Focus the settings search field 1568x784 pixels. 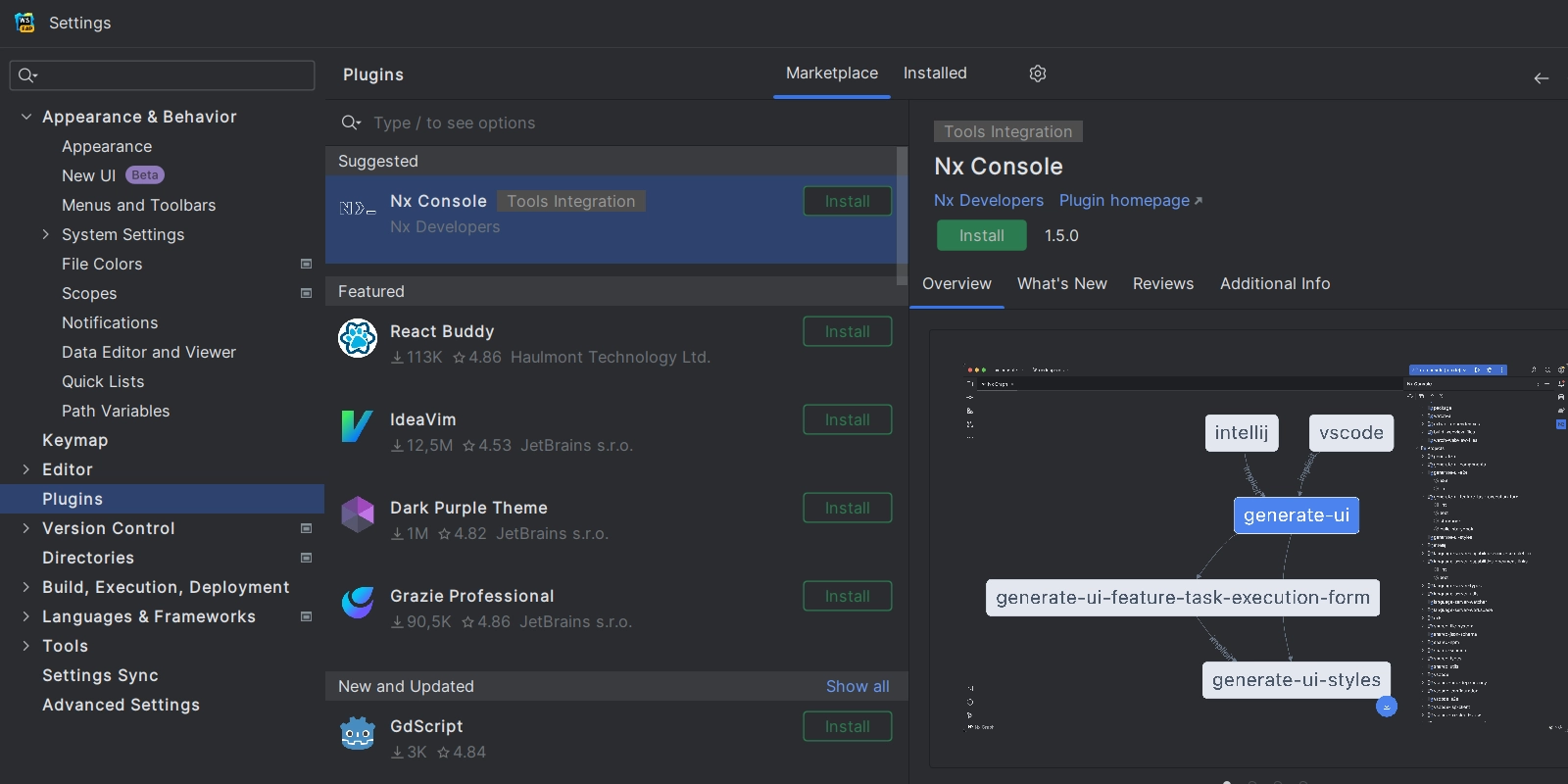click(162, 75)
